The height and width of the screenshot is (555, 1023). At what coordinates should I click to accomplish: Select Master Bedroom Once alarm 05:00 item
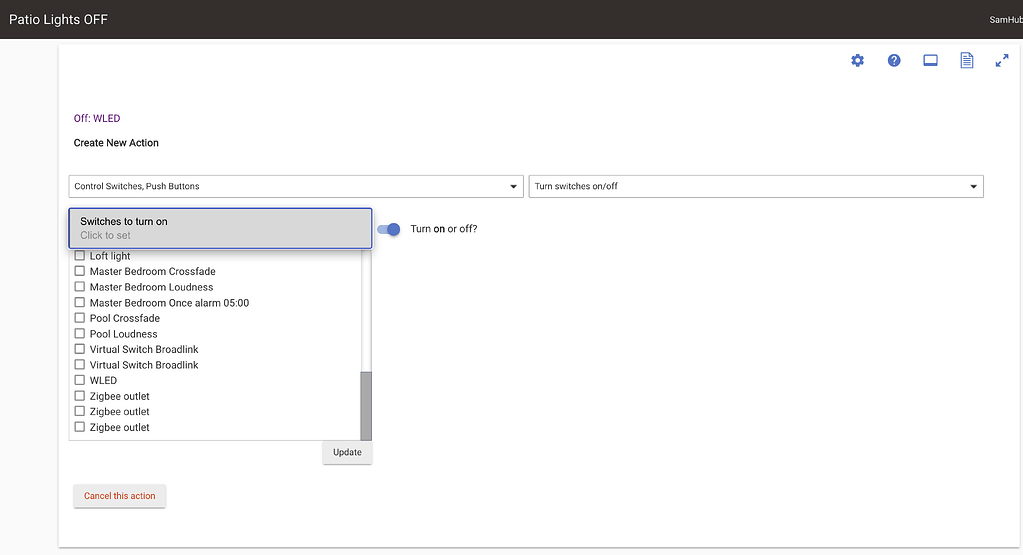coord(169,303)
